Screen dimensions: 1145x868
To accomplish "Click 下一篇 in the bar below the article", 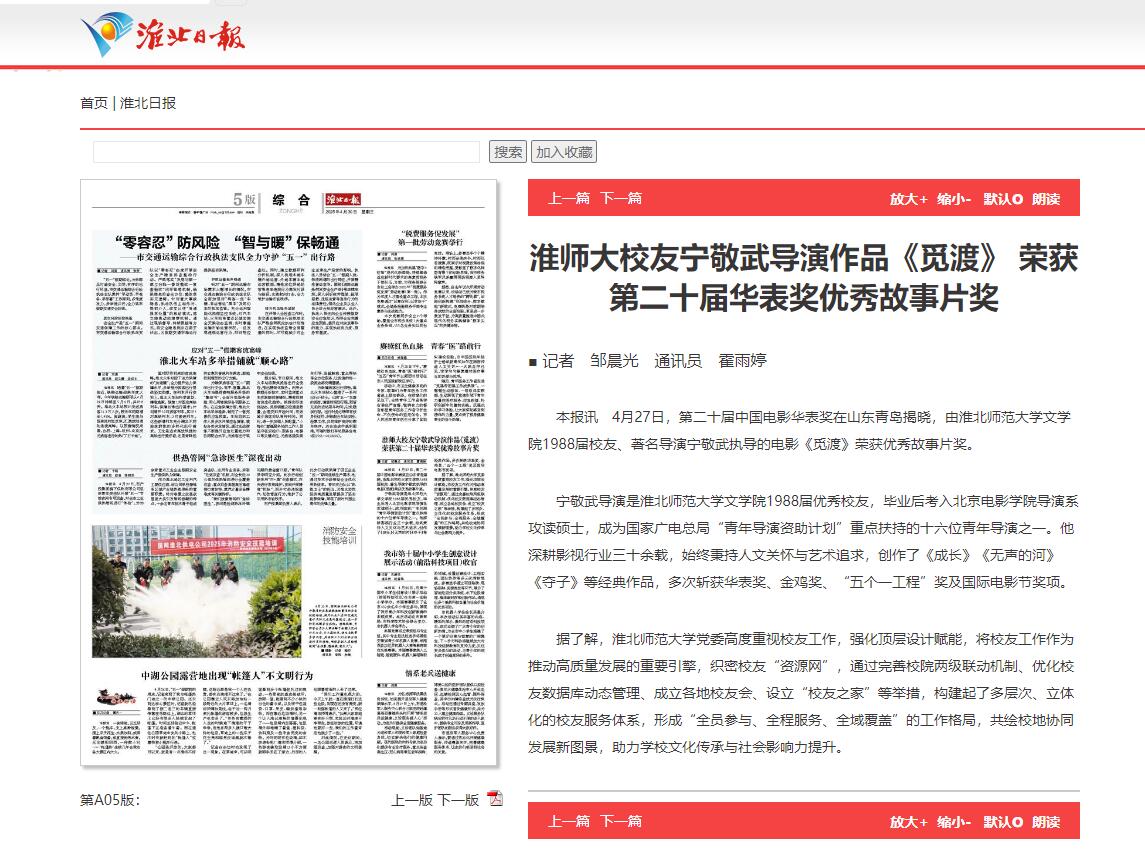I will [620, 821].
